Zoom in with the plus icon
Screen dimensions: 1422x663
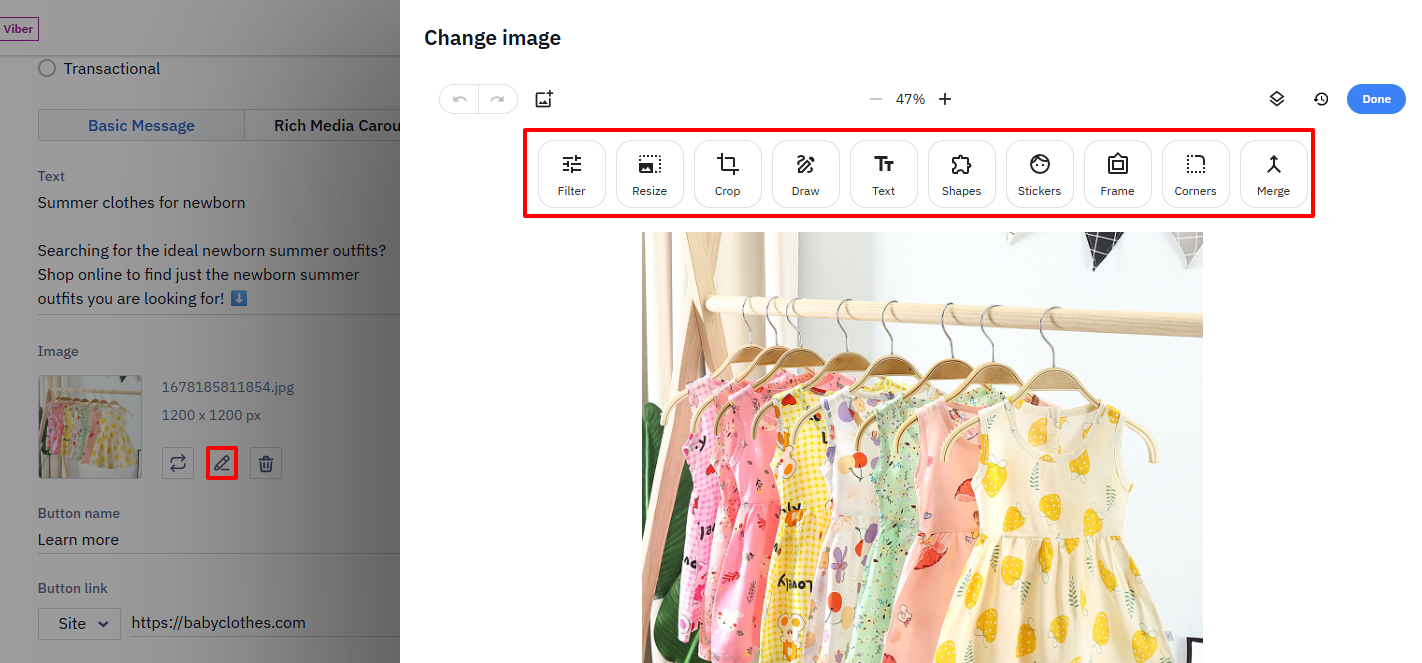click(945, 99)
